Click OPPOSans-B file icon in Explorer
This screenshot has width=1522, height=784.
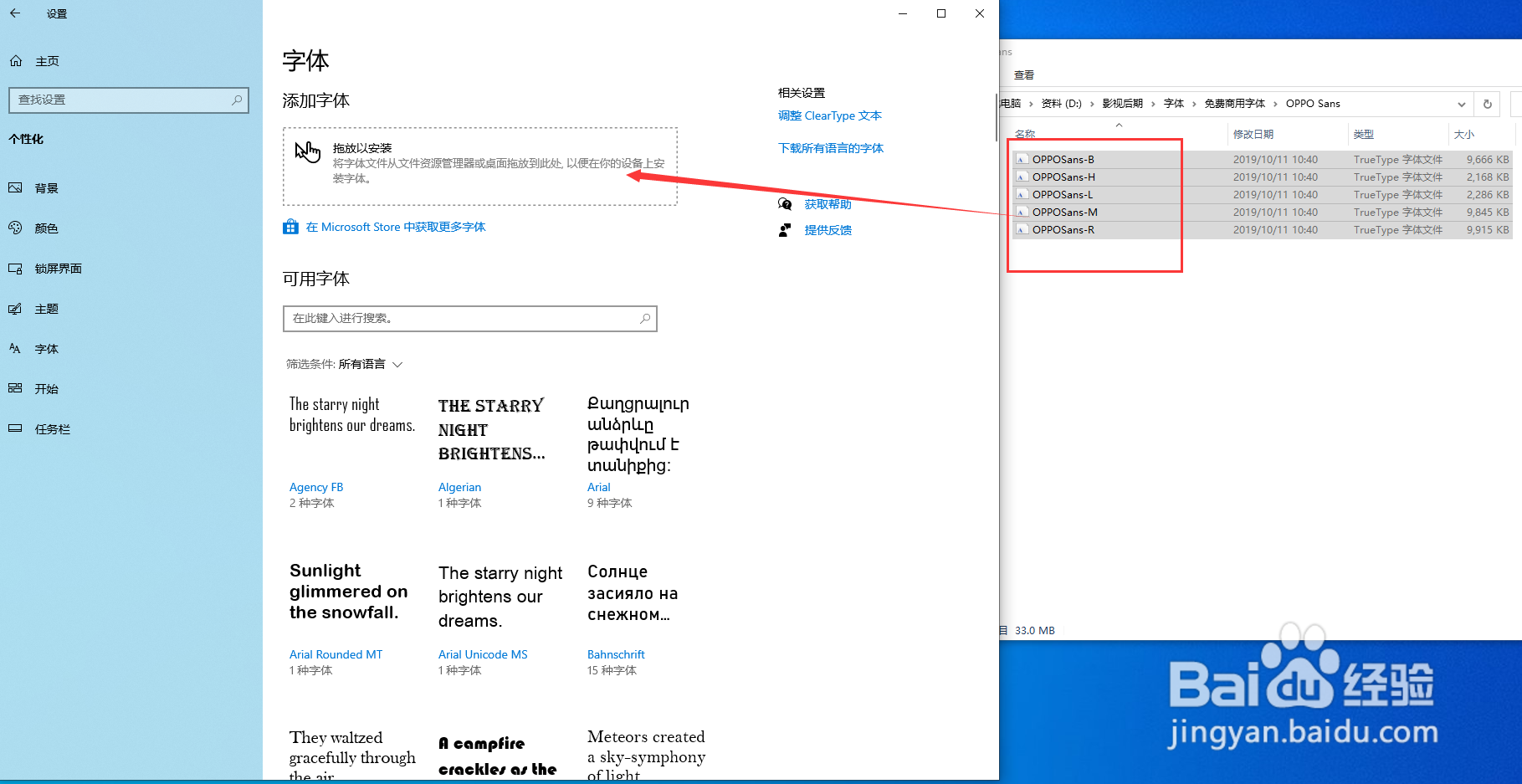tap(1022, 159)
